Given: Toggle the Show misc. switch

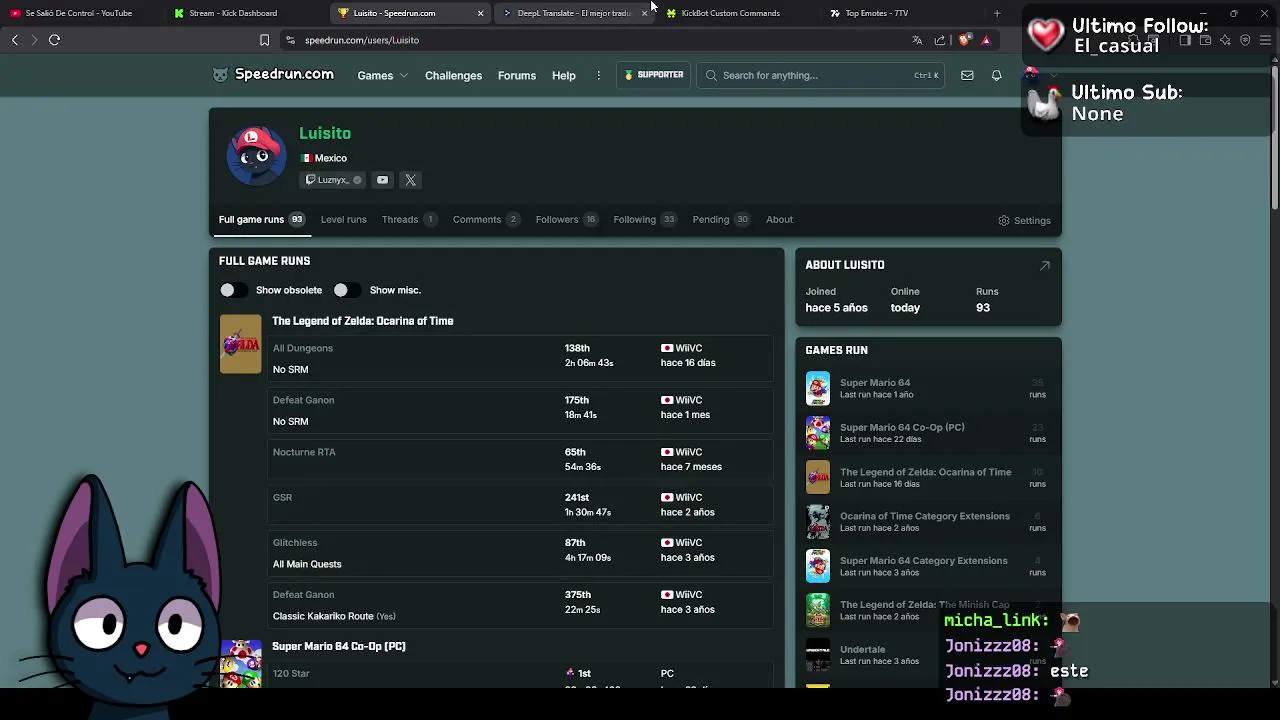Looking at the screenshot, I should [347, 290].
